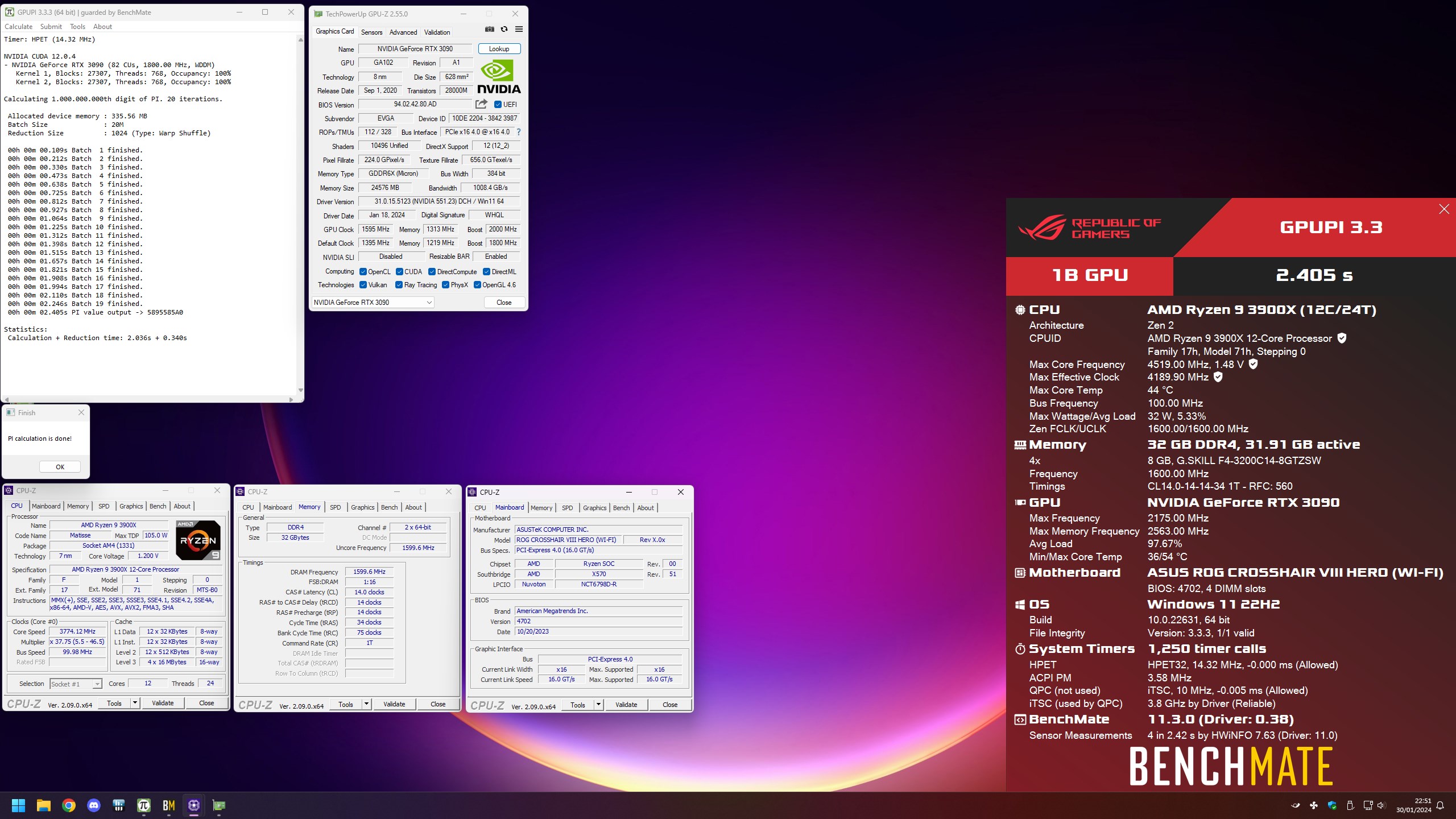Open Discord from the taskbar

(x=94, y=805)
